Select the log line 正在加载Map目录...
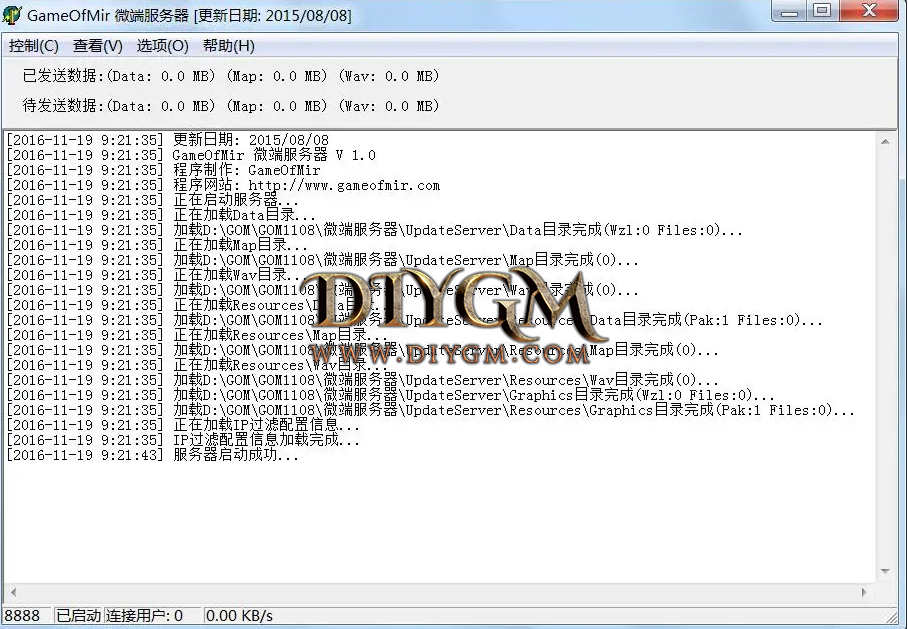 click(x=156, y=246)
